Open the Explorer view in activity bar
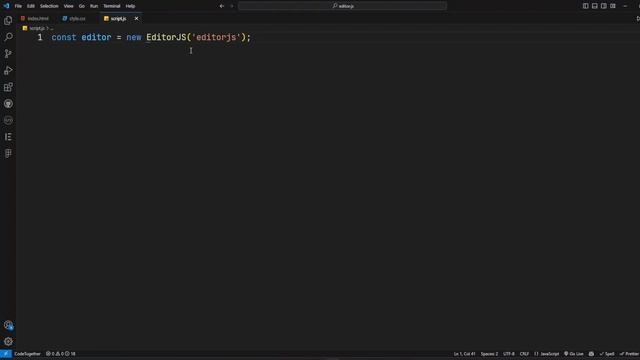Screen dimensions: 640x360 (8, 20)
